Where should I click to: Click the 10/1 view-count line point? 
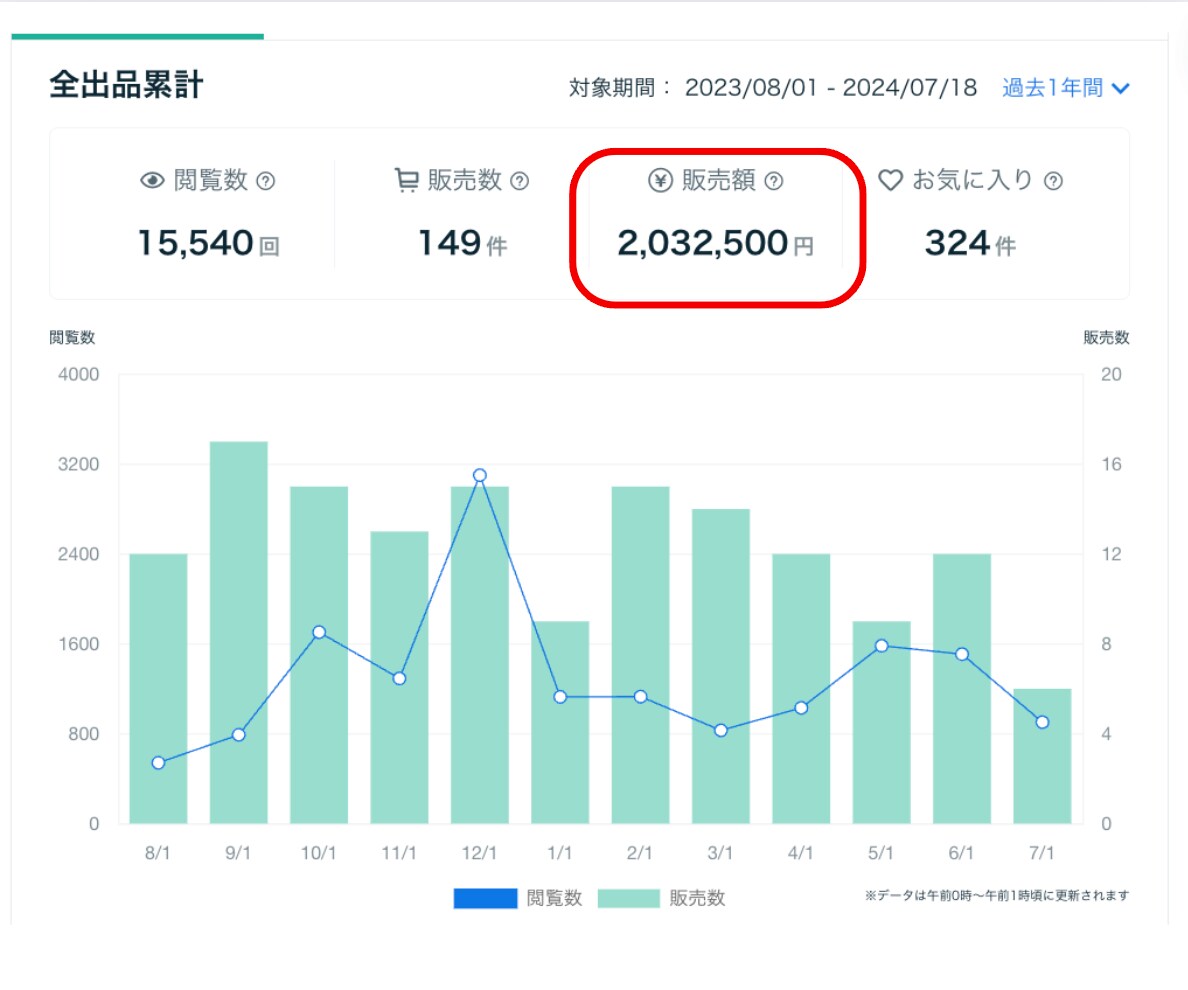(319, 632)
